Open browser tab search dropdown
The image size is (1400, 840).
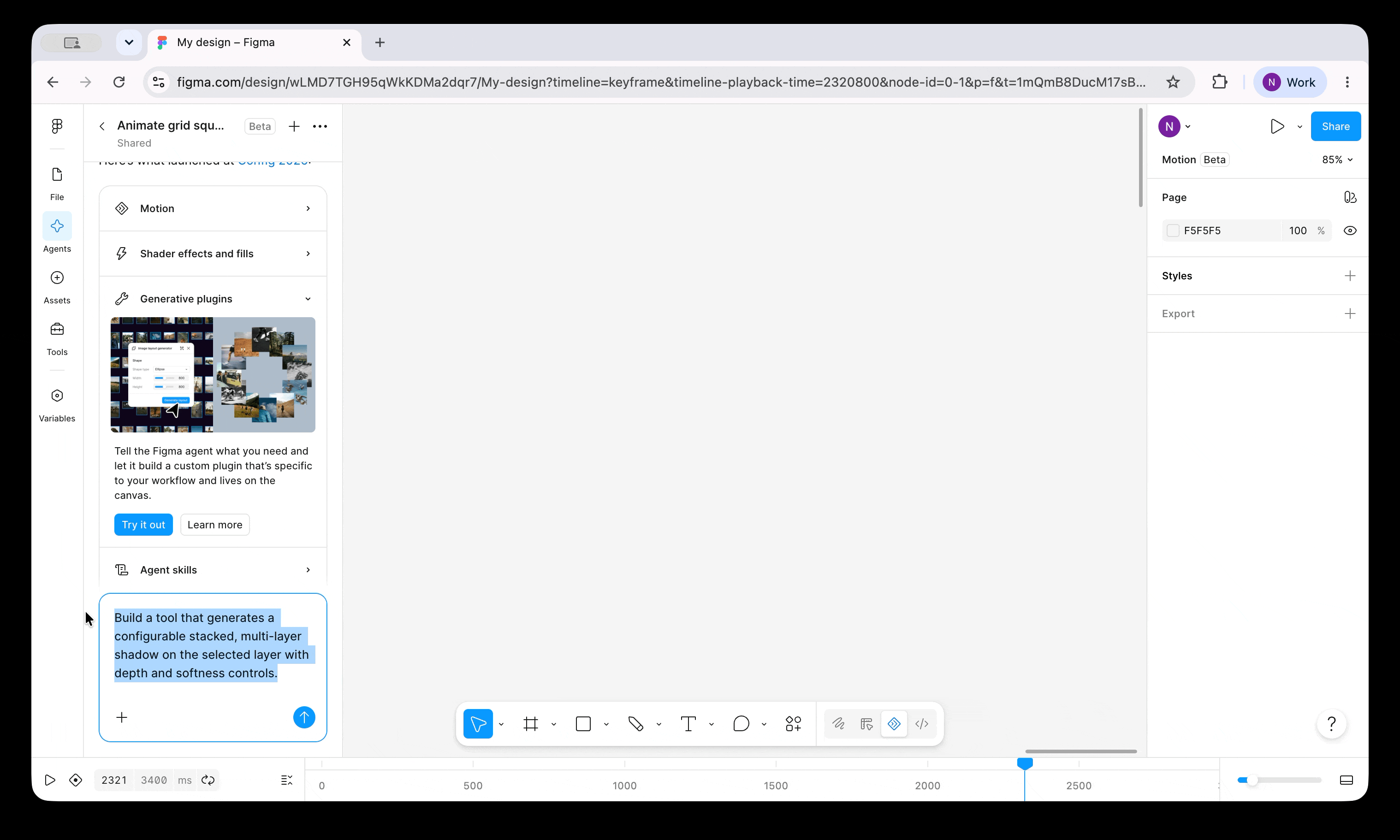(x=129, y=42)
